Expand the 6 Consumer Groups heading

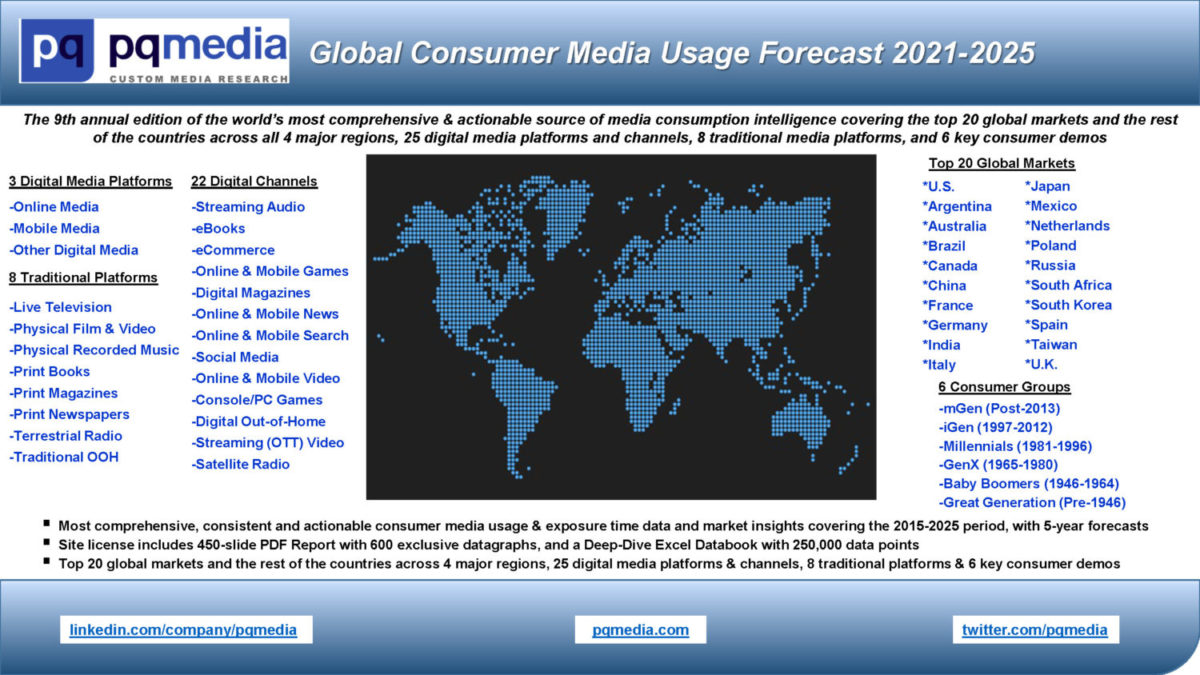coord(1005,386)
